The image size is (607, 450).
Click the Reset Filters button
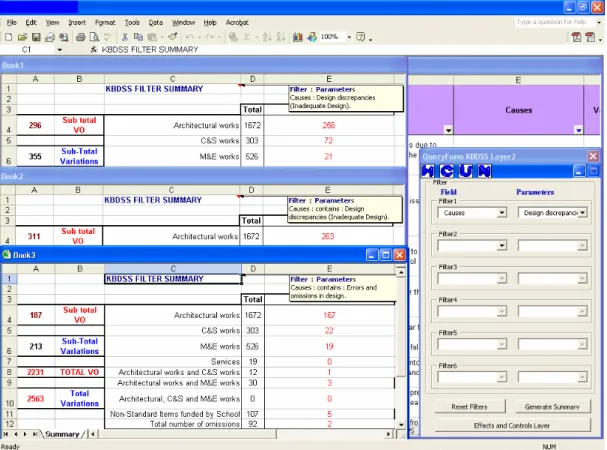[x=470, y=407]
